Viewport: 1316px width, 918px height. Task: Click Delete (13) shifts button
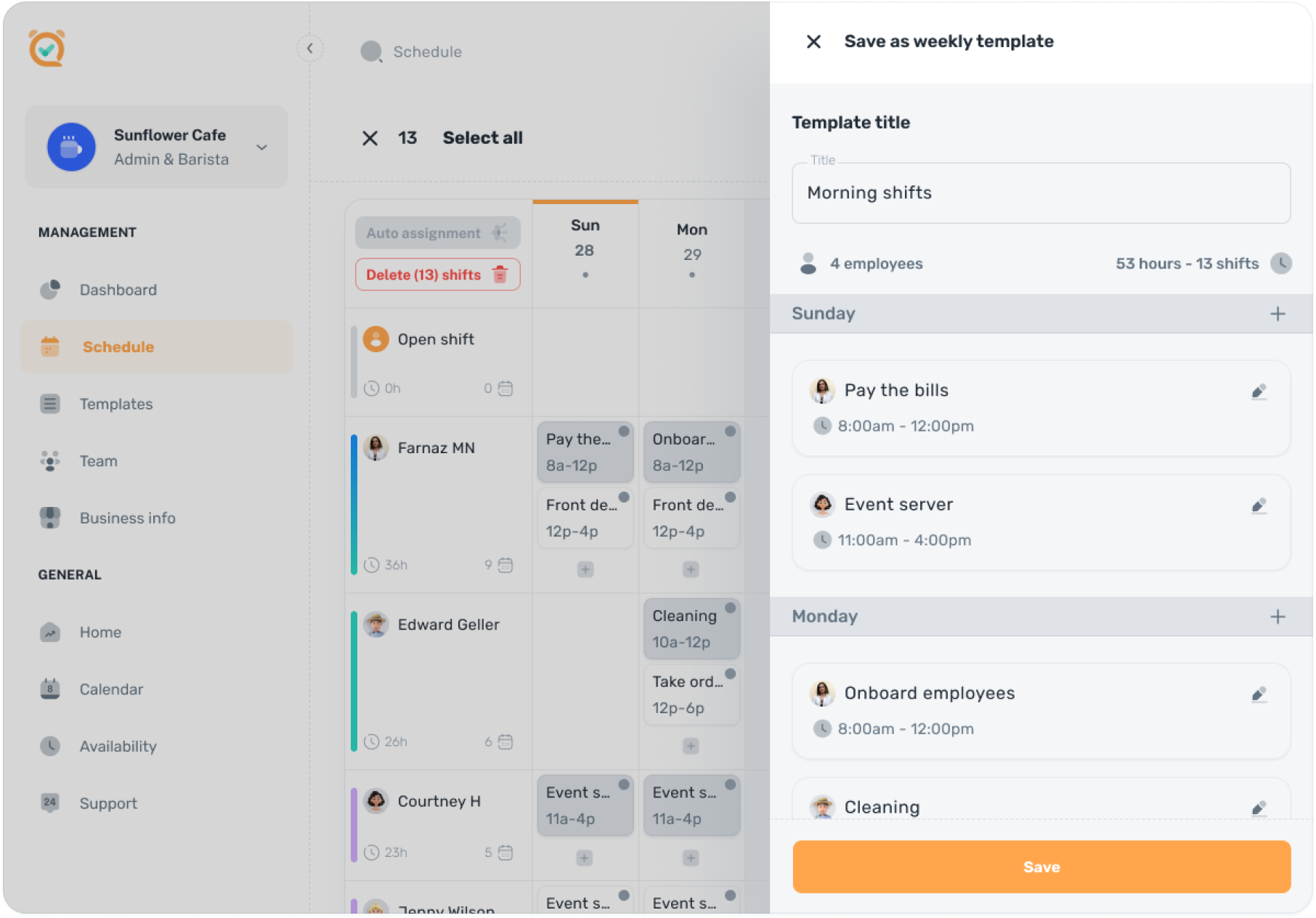(x=437, y=275)
